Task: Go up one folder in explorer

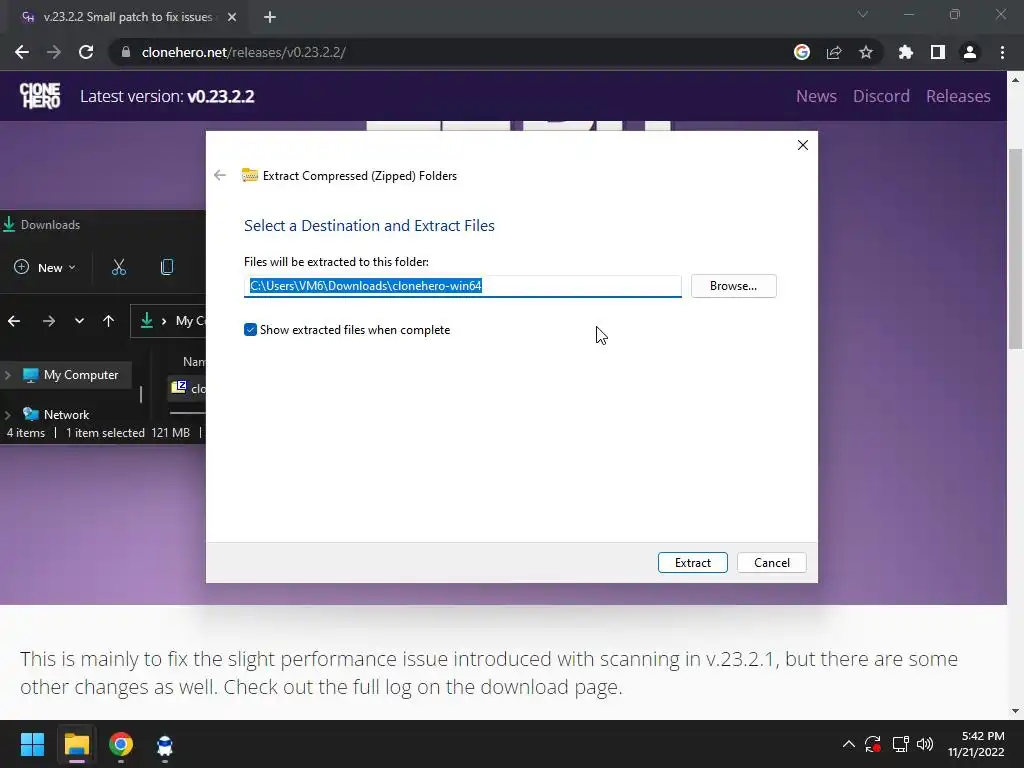Action: point(108,321)
